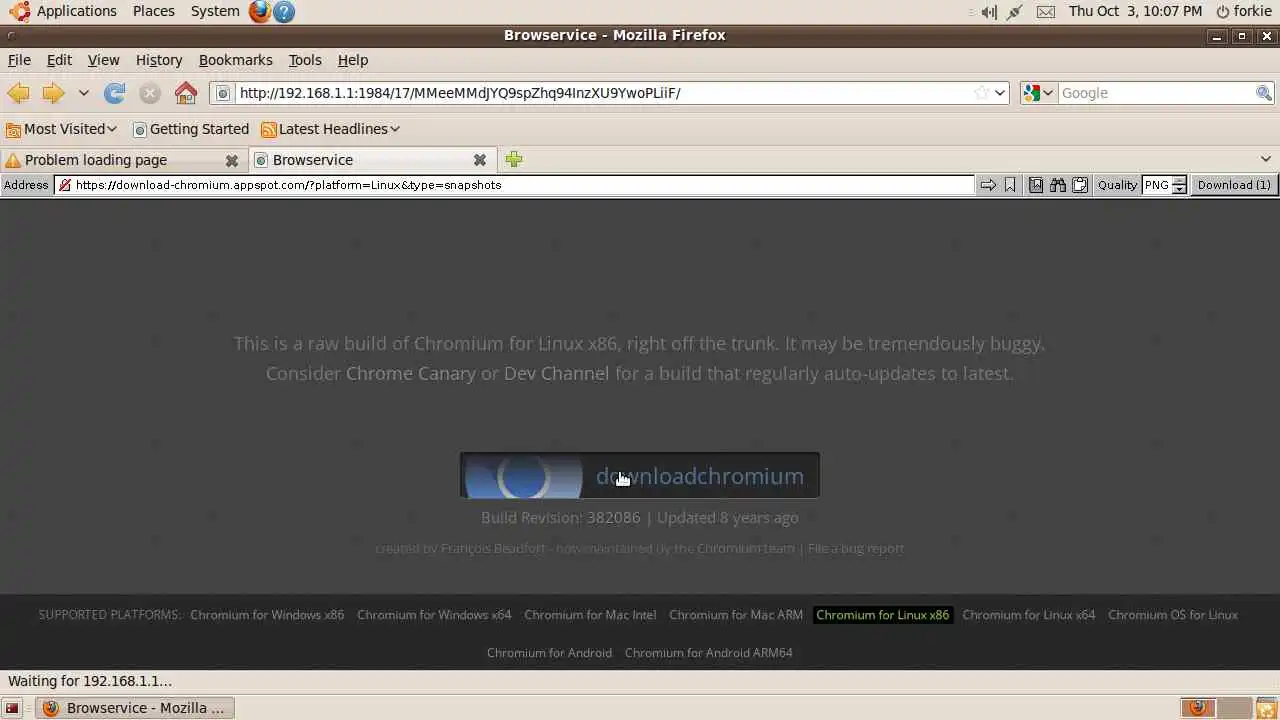Go forward with the Firefox forward arrow
1280x720 pixels.
[53, 93]
